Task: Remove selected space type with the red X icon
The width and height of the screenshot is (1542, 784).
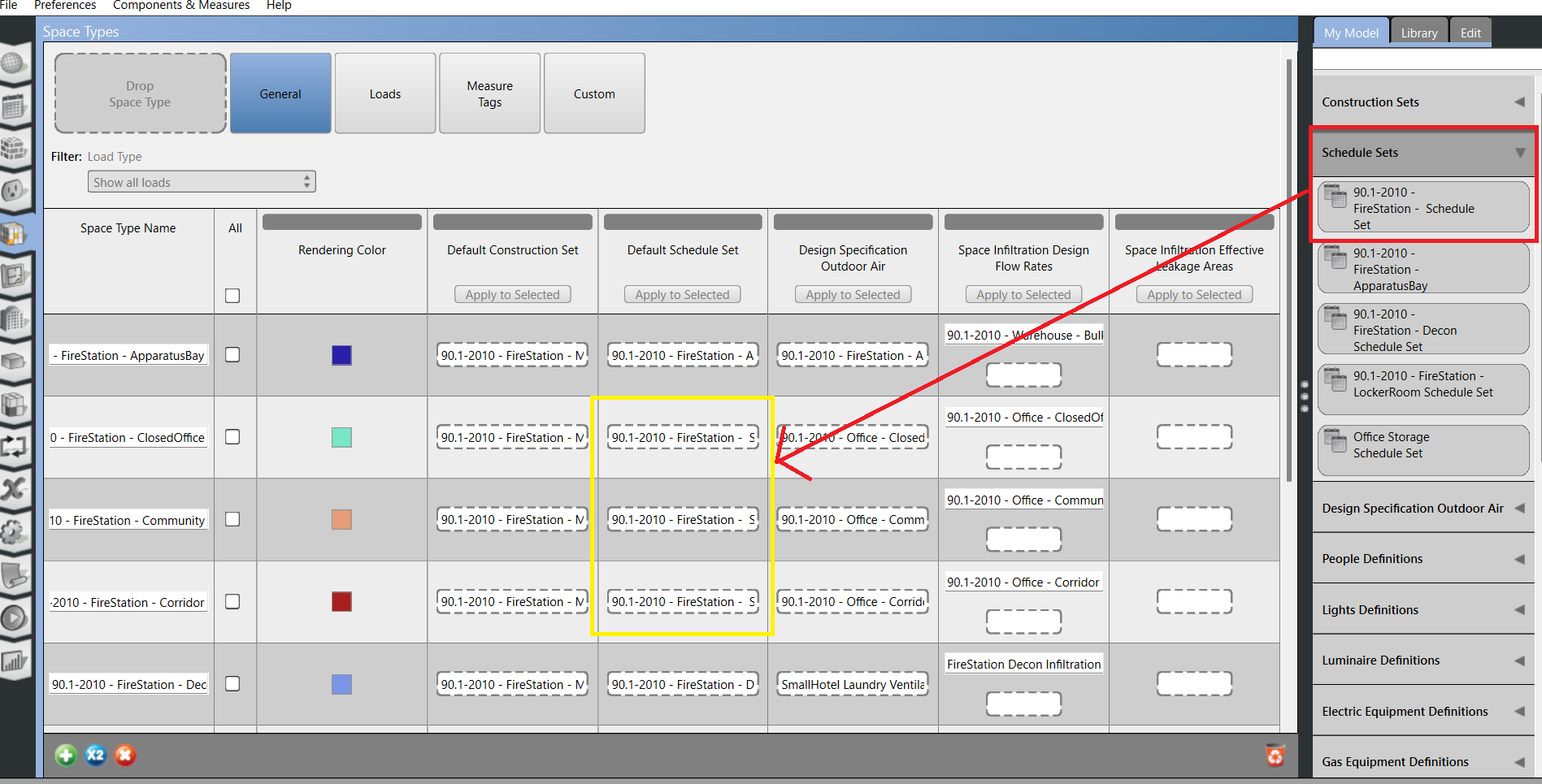Action: (125, 756)
